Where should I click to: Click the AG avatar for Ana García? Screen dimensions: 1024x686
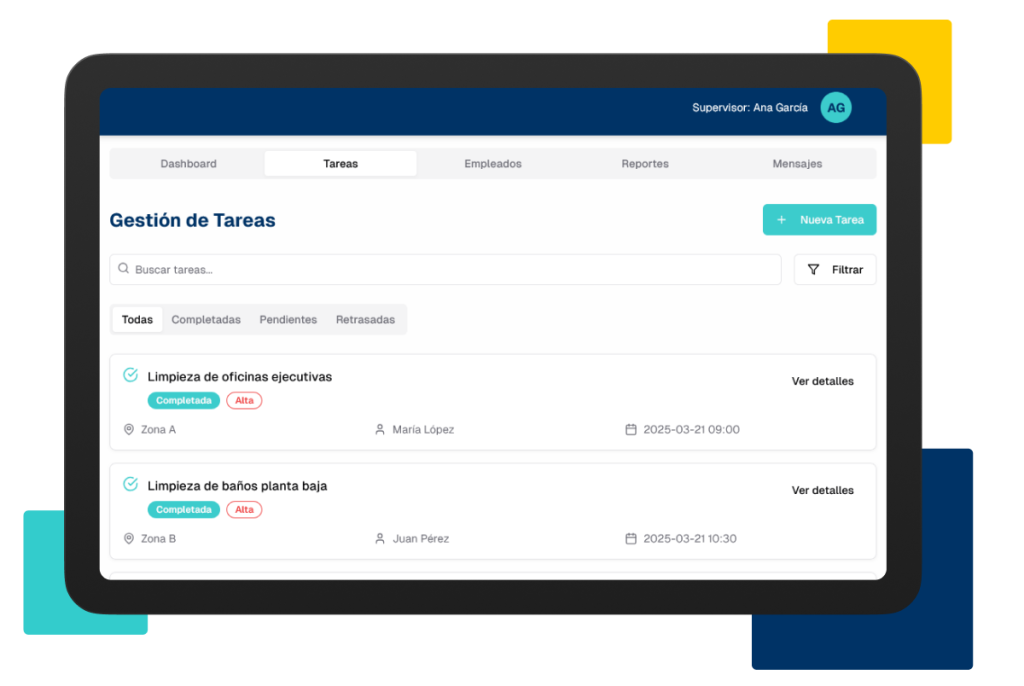point(836,107)
